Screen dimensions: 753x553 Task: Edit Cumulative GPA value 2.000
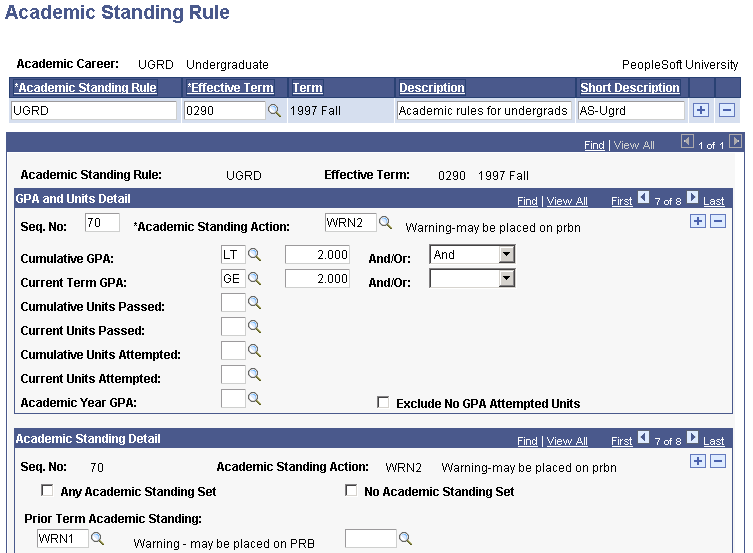pos(317,254)
